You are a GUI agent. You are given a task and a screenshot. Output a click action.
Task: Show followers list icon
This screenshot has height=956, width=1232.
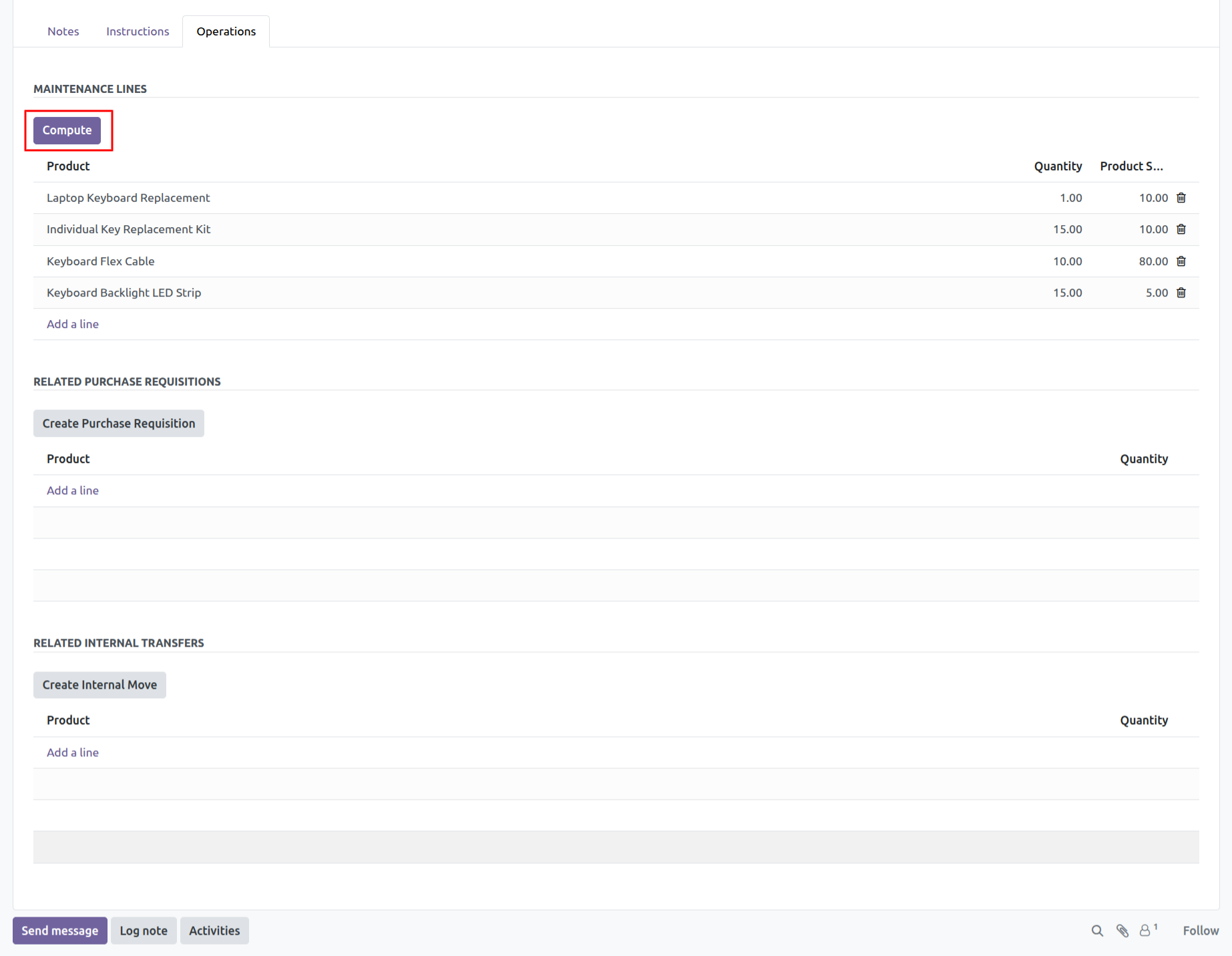click(1148, 930)
